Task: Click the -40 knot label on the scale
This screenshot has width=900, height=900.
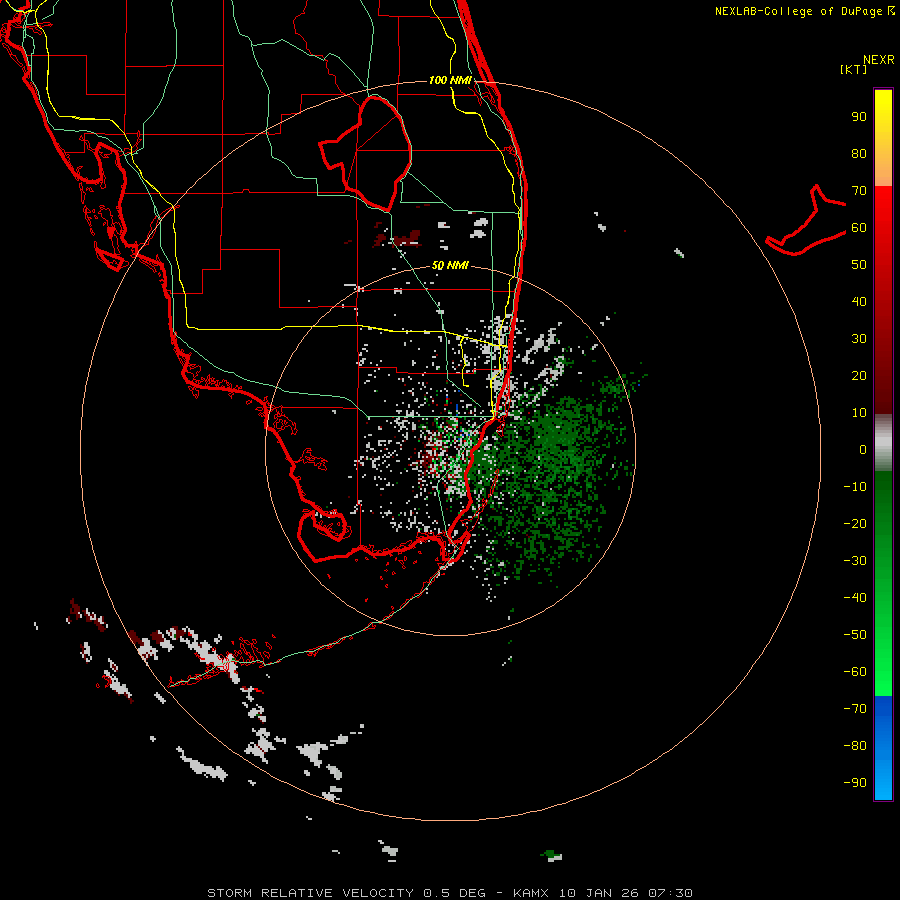Action: pos(855,598)
